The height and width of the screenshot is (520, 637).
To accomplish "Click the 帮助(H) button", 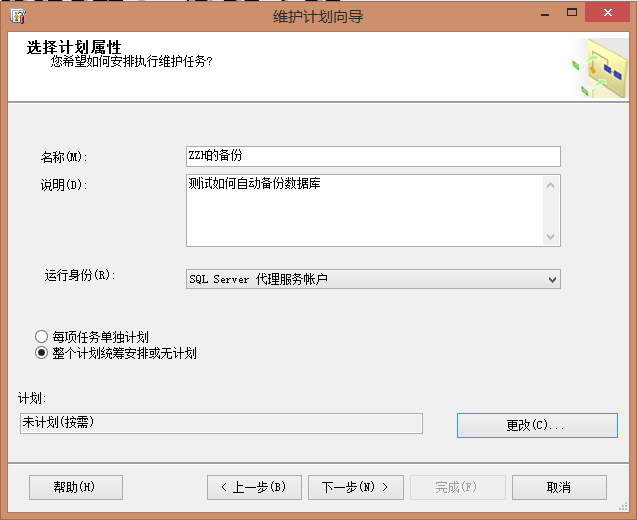I will (x=76, y=487).
